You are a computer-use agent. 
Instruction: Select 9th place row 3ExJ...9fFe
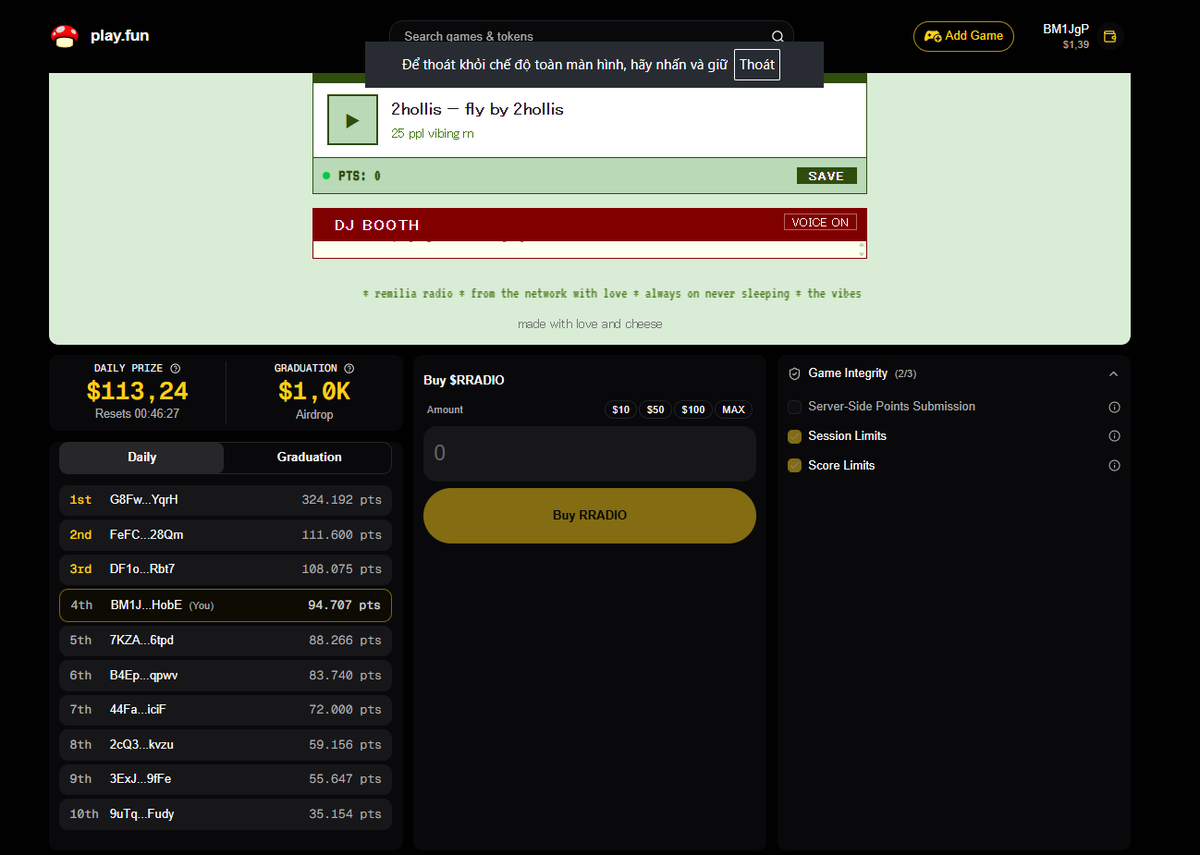[225, 778]
